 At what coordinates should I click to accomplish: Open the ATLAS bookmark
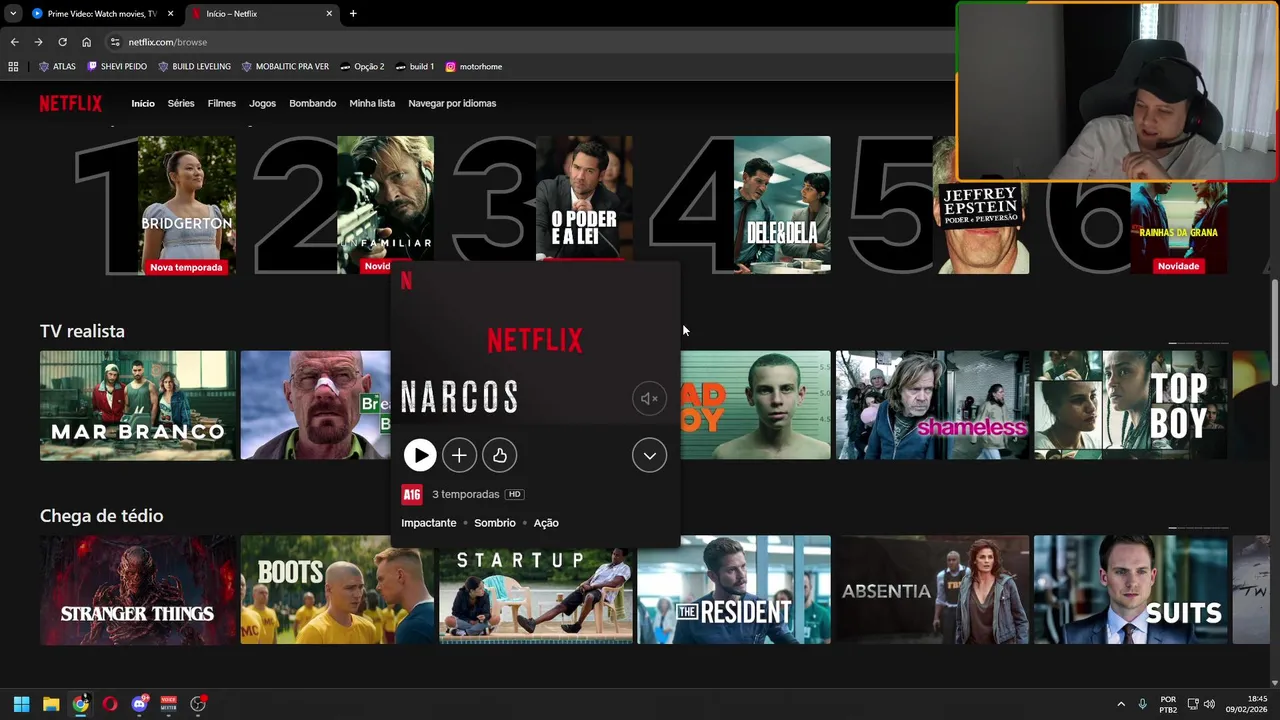click(57, 67)
